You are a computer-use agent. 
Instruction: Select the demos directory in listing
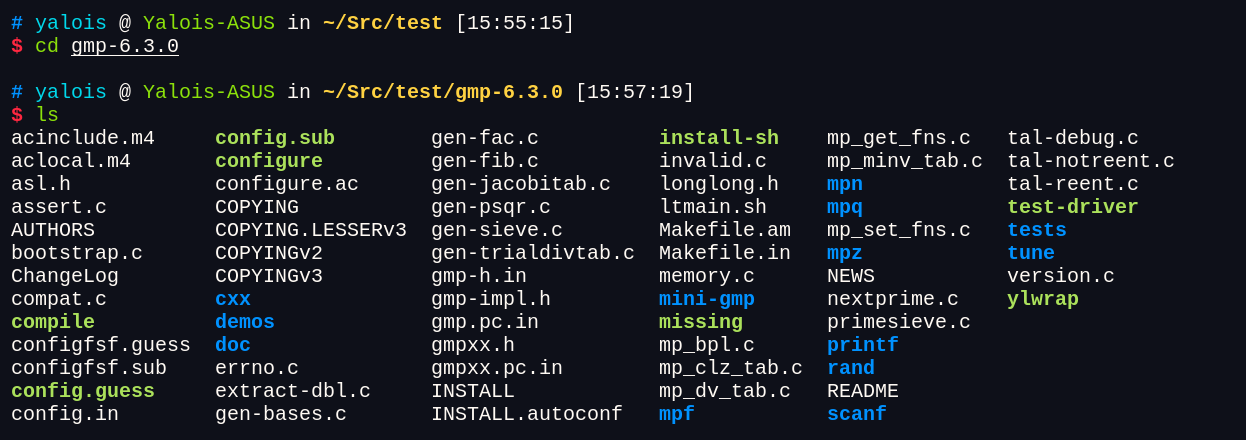(x=244, y=322)
